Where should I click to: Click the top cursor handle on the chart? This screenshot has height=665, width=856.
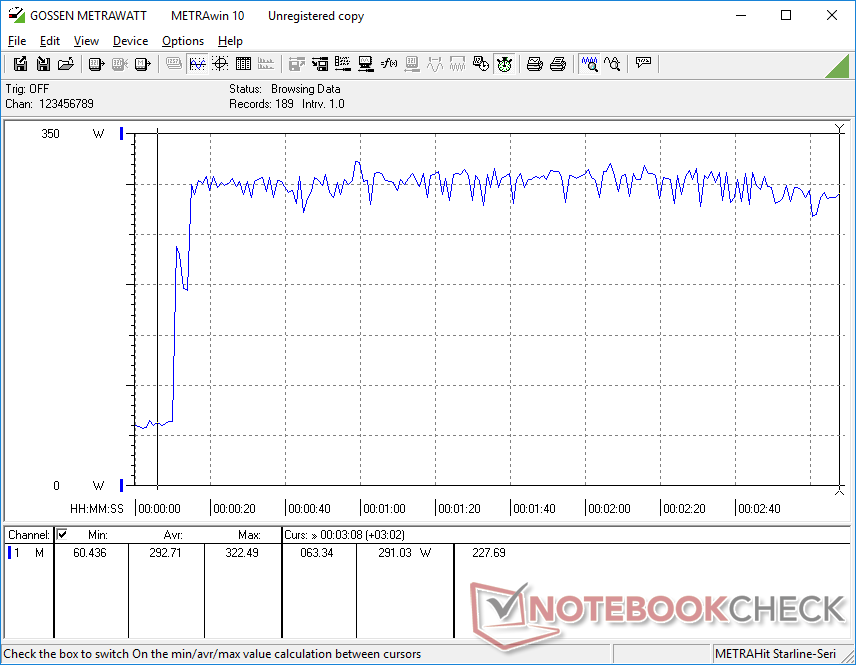840,128
